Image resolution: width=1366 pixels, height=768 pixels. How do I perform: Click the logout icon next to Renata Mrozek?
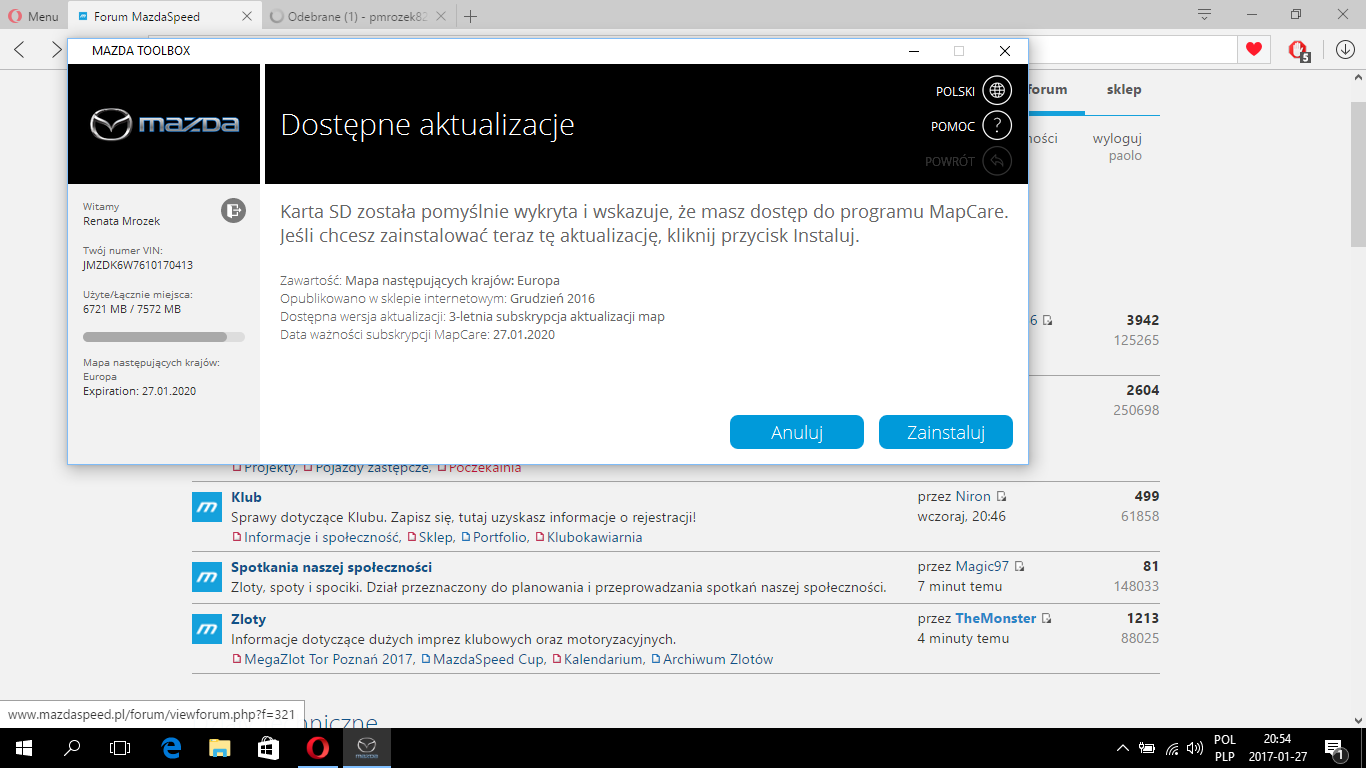(233, 210)
